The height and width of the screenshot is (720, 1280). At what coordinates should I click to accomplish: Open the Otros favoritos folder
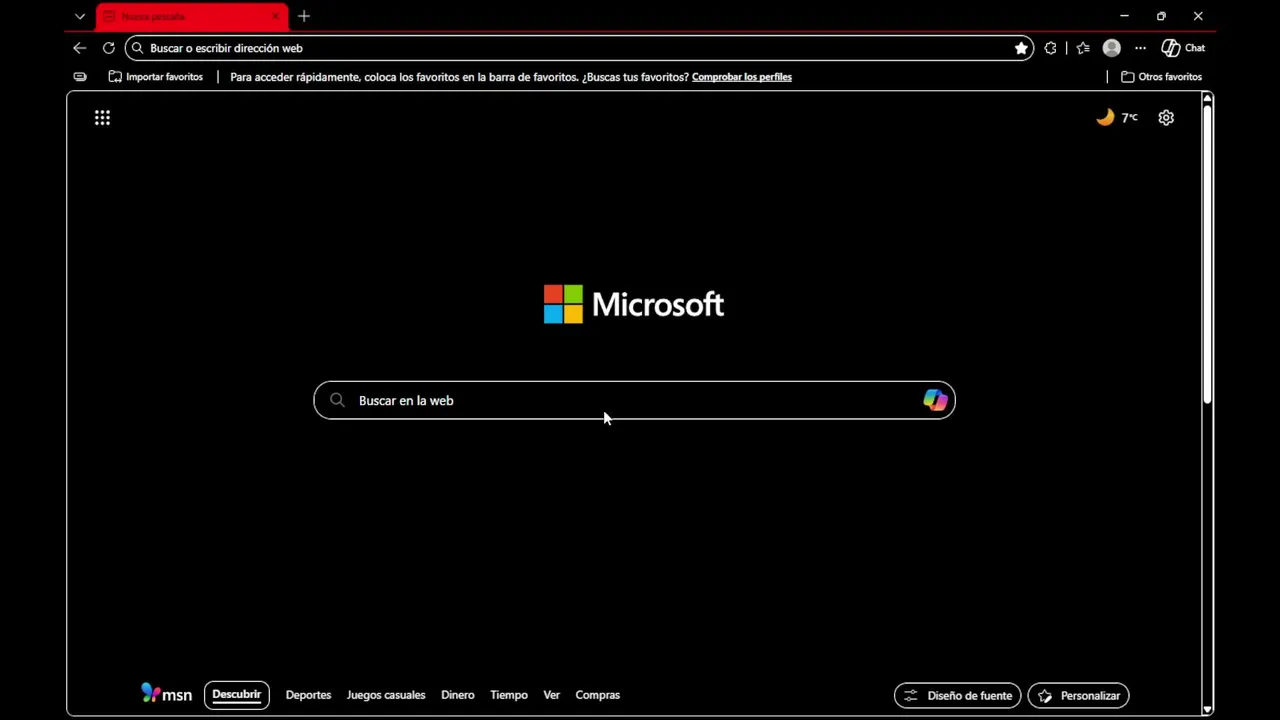point(1162,77)
